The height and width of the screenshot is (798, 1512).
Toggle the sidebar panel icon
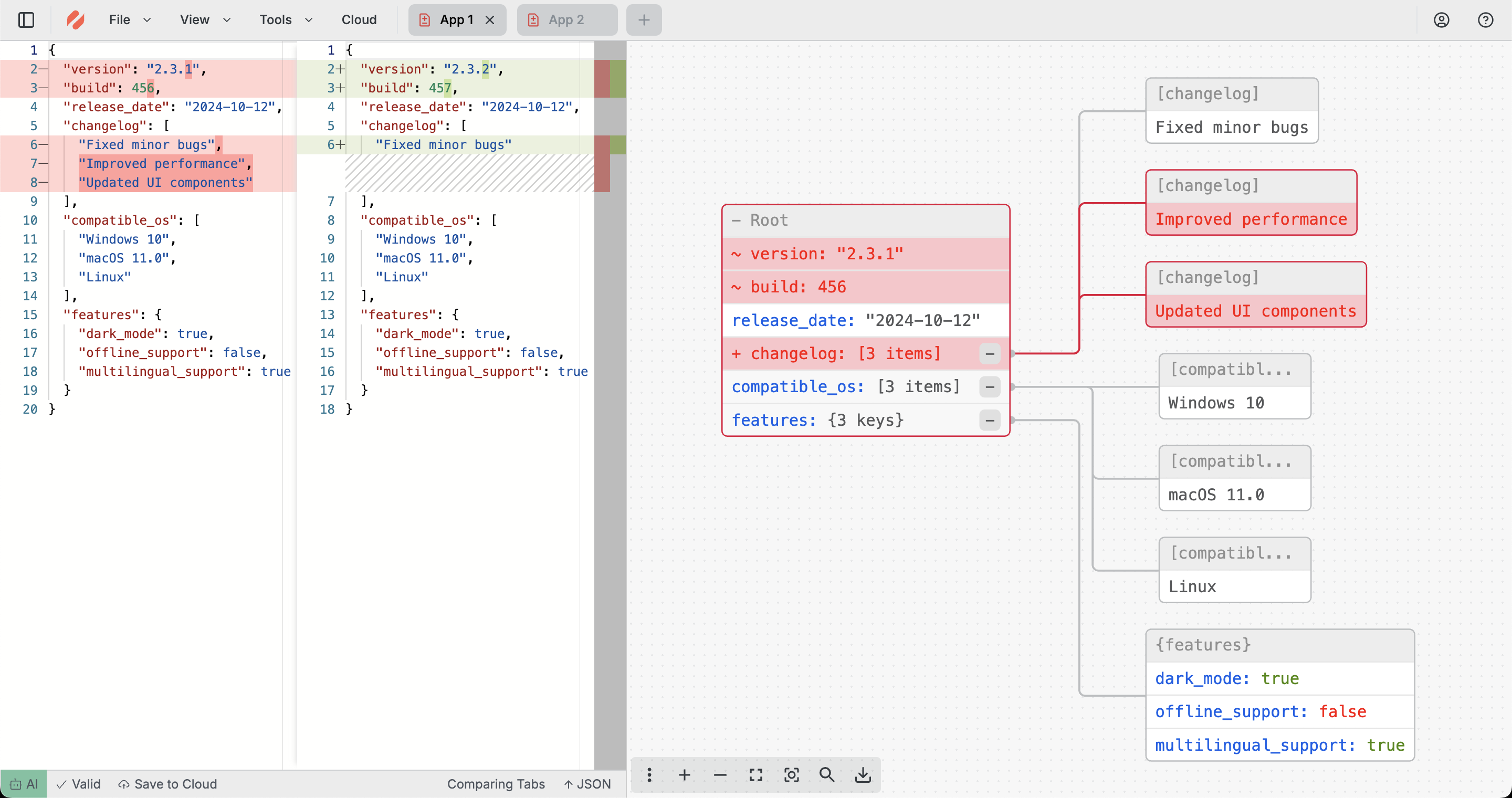pyautogui.click(x=26, y=20)
